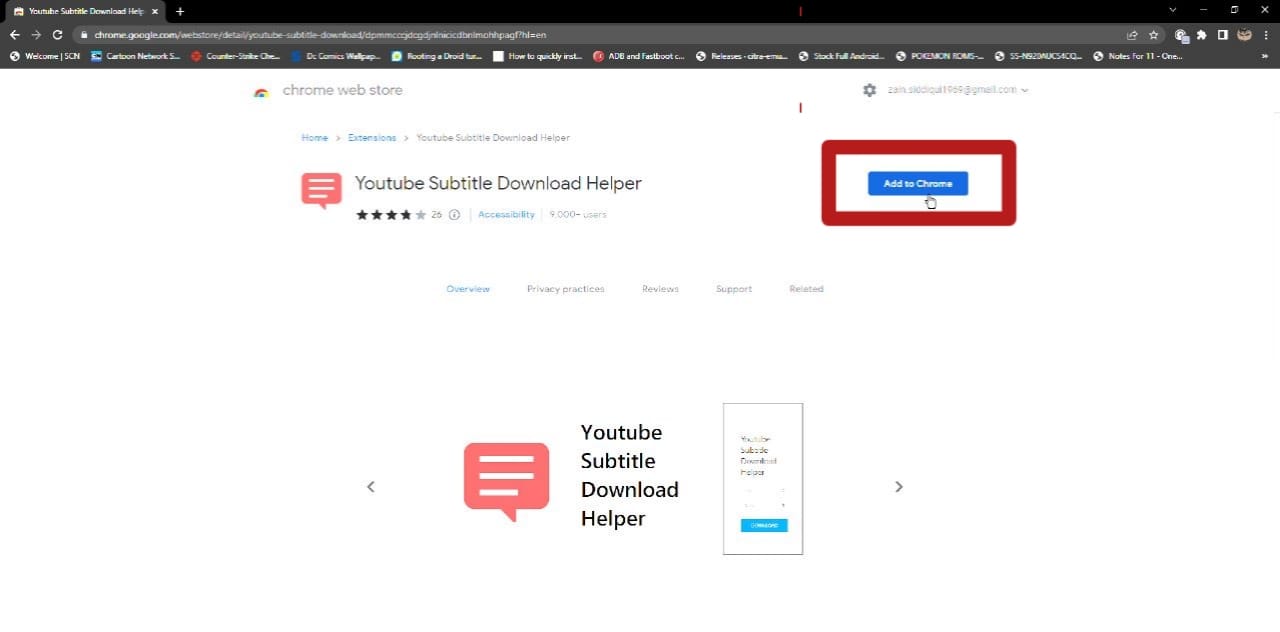Click the address bar URL field
Image resolution: width=1280 pixels, height=632 pixels.
600,34
